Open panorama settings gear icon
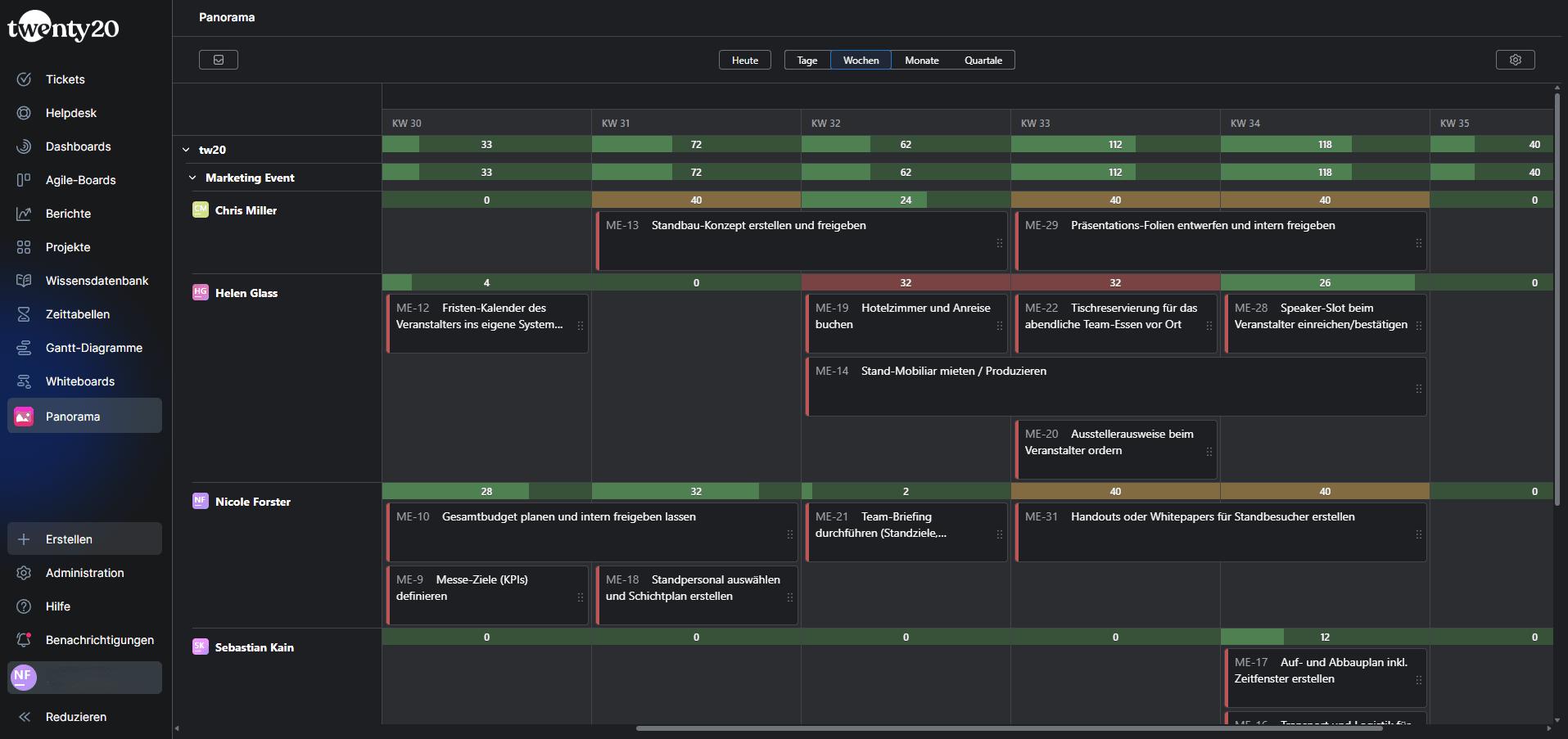Image resolution: width=1568 pixels, height=739 pixels. click(1516, 60)
